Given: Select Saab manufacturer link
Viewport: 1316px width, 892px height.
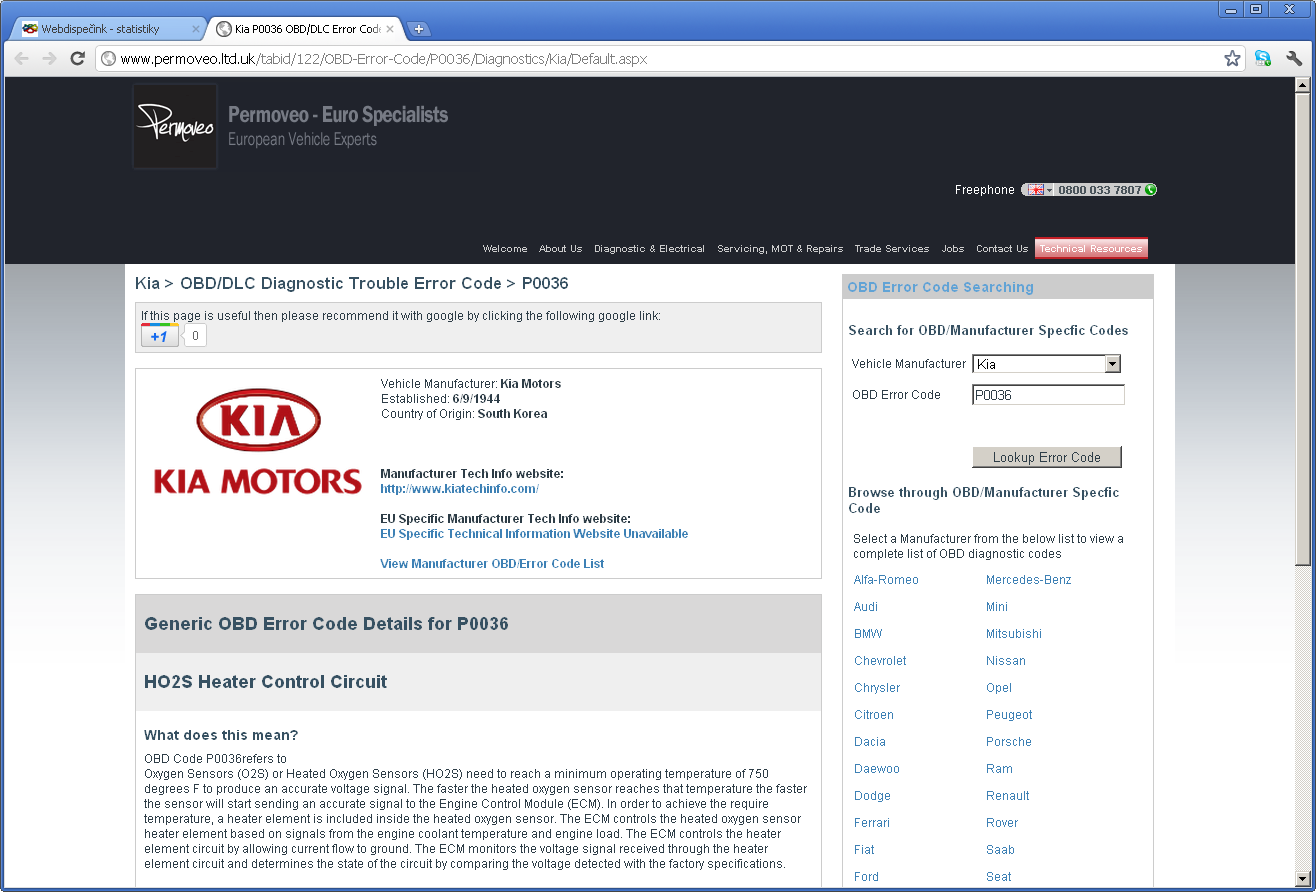Looking at the screenshot, I should [1000, 850].
